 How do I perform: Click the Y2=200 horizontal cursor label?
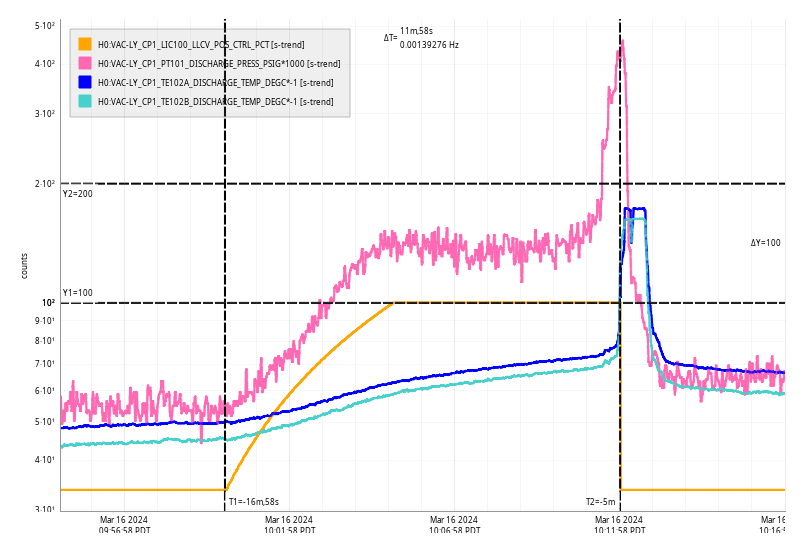click(78, 193)
